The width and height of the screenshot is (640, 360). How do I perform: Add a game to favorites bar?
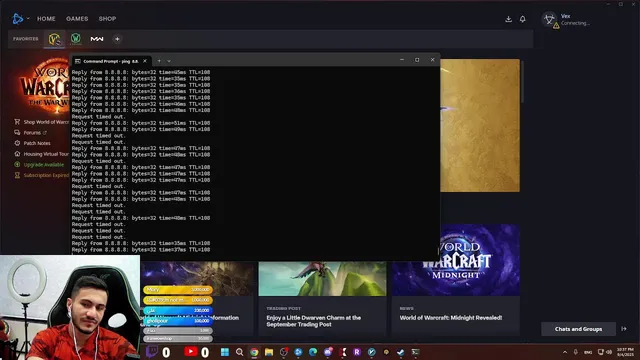point(117,39)
